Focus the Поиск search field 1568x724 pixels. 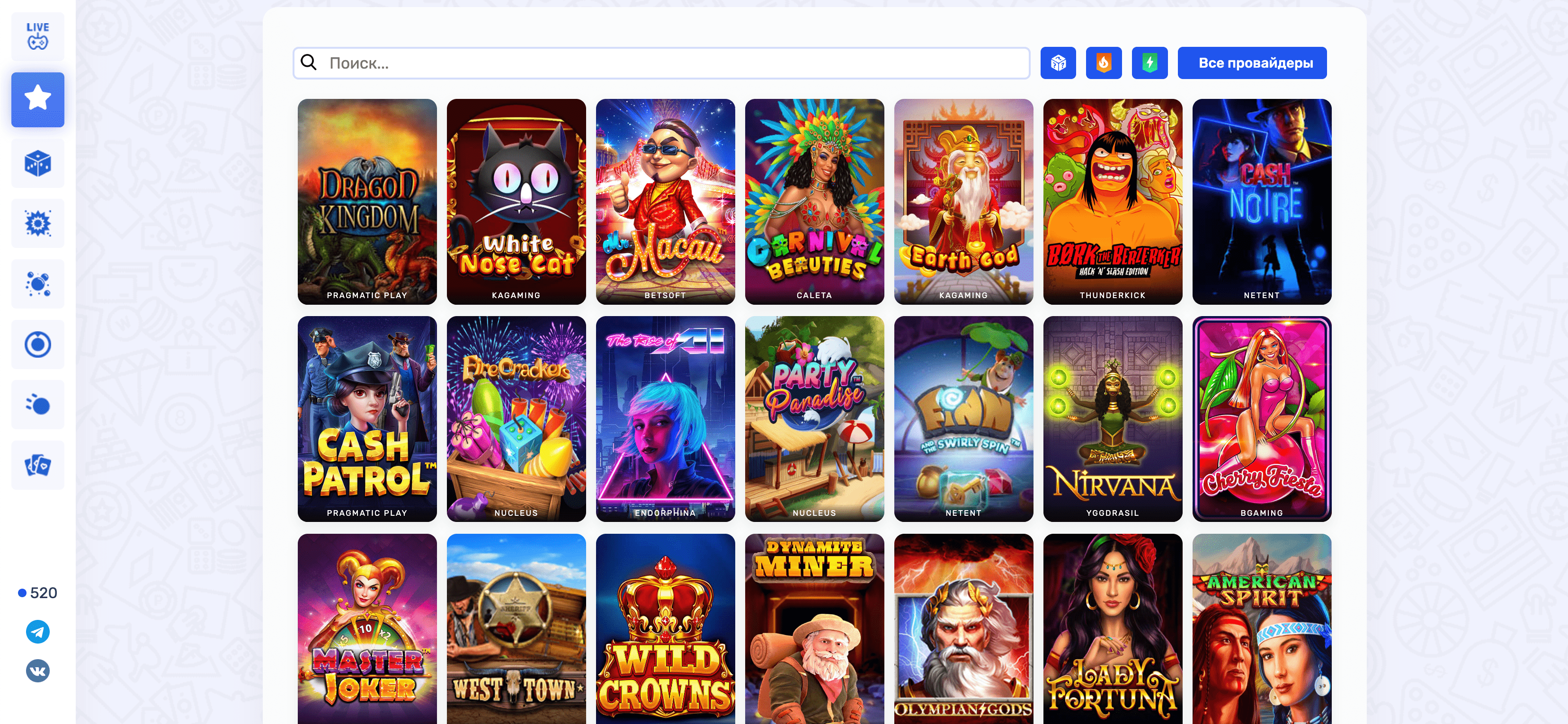tap(661, 62)
